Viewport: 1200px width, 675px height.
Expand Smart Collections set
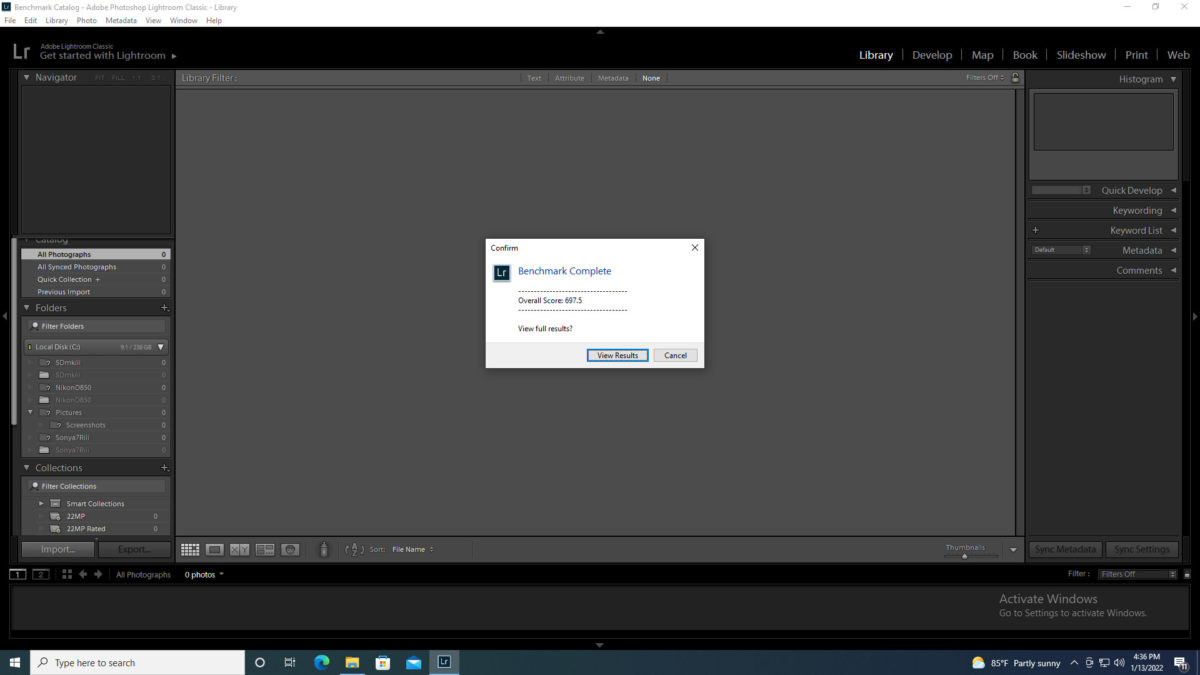(x=42, y=503)
